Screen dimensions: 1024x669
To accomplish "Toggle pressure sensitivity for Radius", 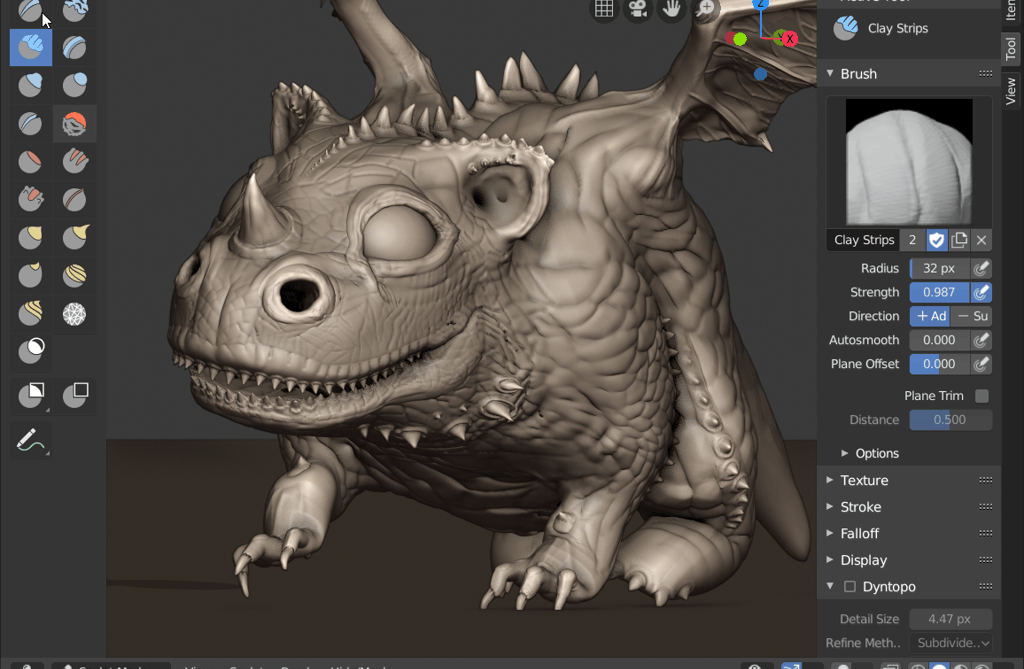I will pos(982,268).
